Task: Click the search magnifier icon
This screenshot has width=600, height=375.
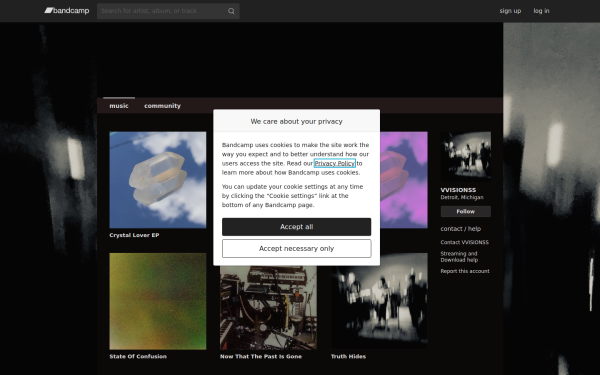Action: pos(231,11)
